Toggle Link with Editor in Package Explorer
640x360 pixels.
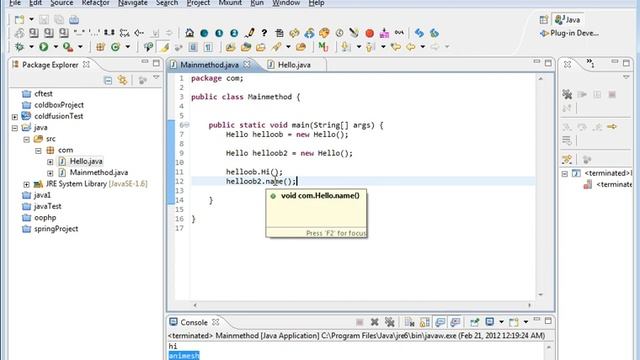click(x=122, y=80)
